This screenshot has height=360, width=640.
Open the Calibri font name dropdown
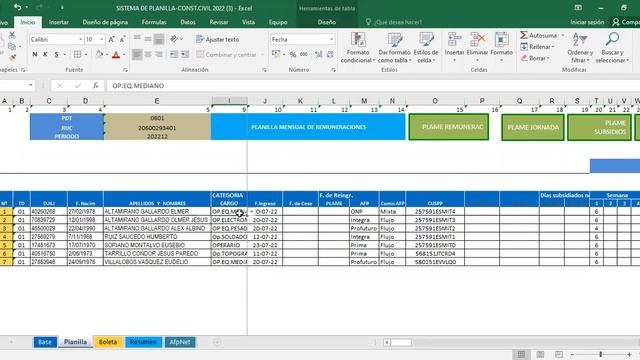(x=80, y=39)
